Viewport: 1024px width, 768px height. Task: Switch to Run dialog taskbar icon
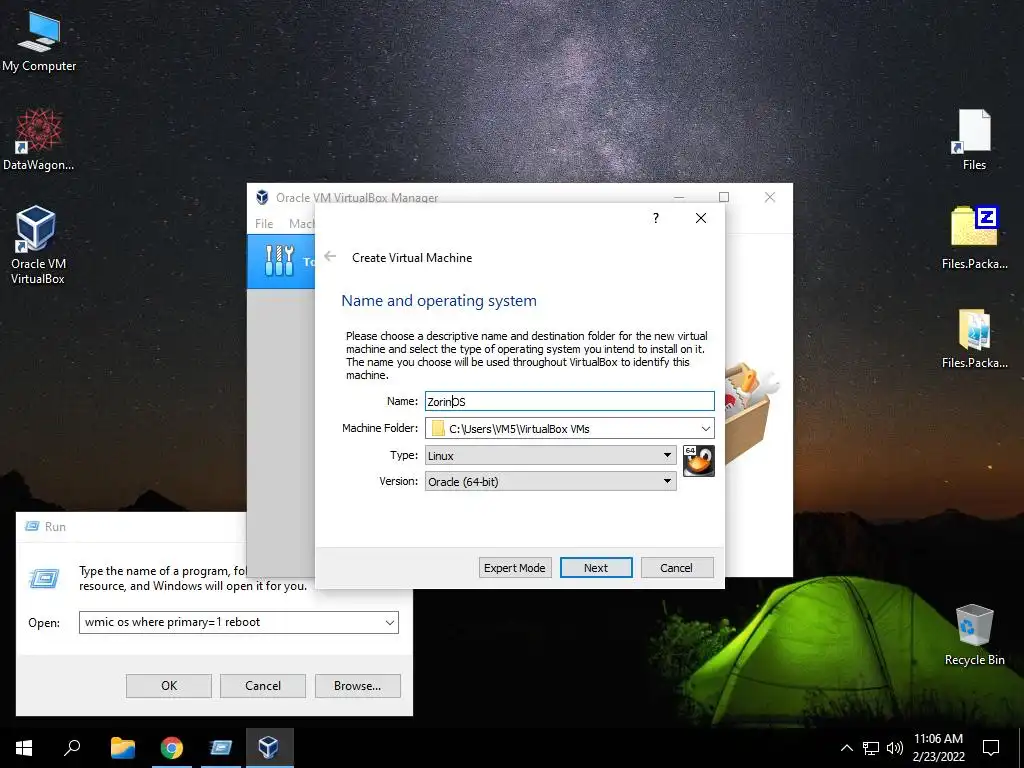221,748
